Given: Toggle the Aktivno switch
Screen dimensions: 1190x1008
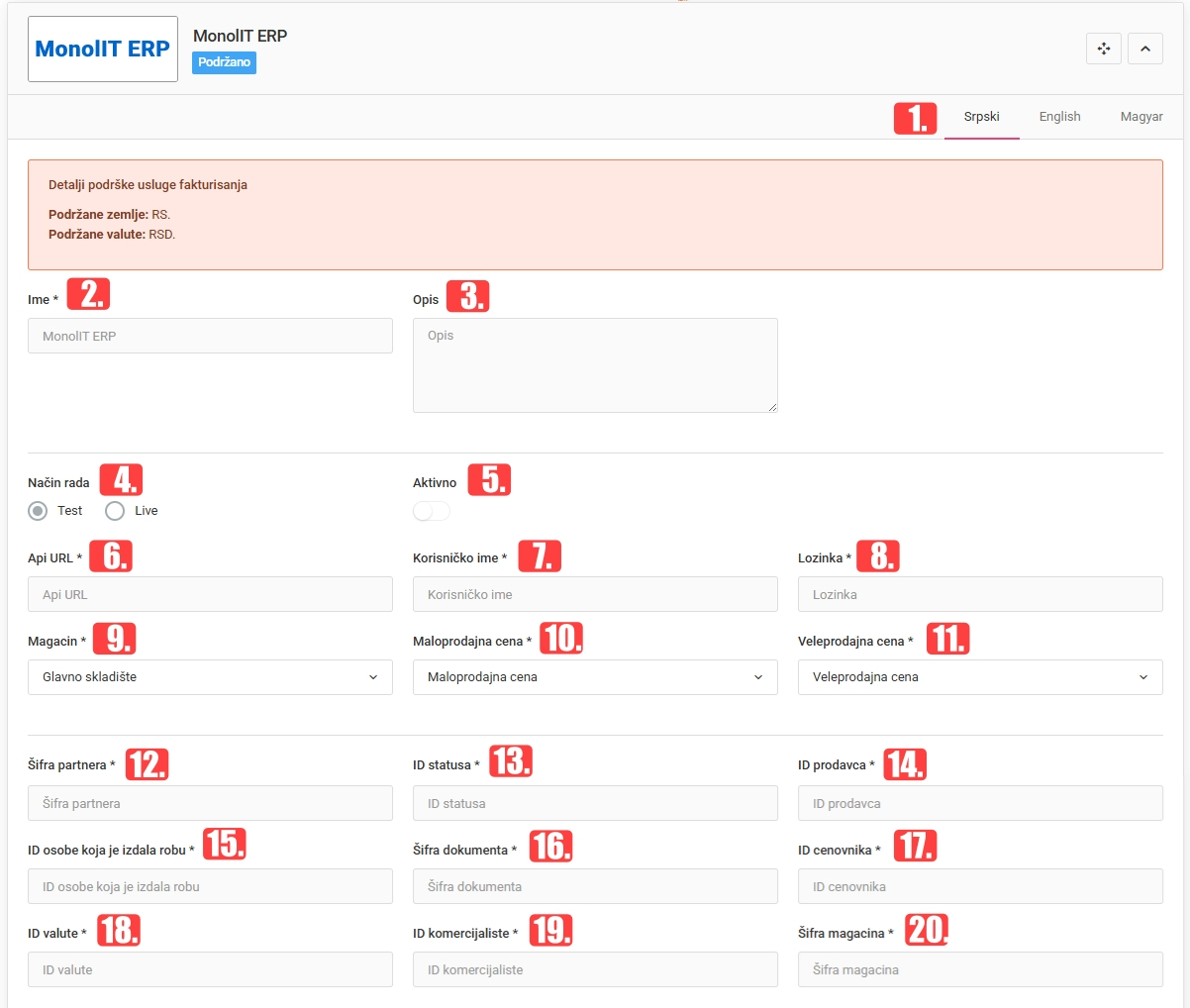Looking at the screenshot, I should [432, 511].
